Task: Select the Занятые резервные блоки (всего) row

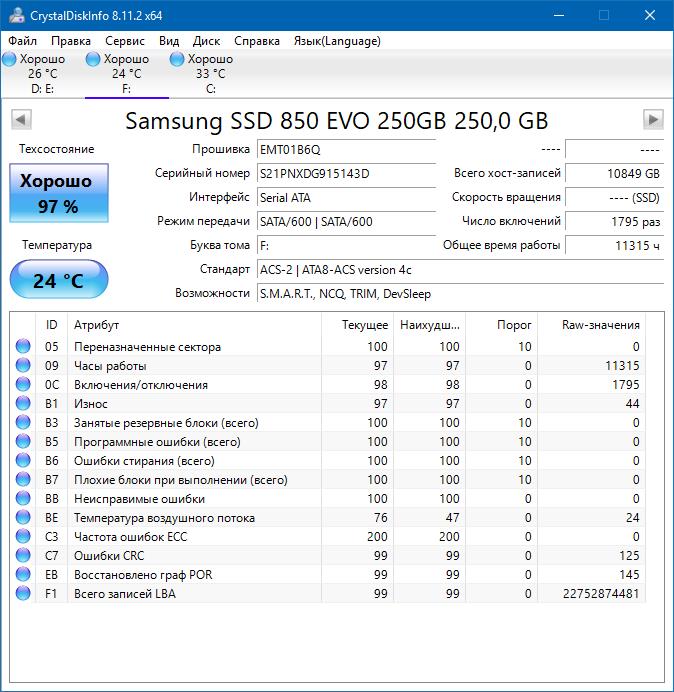Action: click(x=328, y=422)
